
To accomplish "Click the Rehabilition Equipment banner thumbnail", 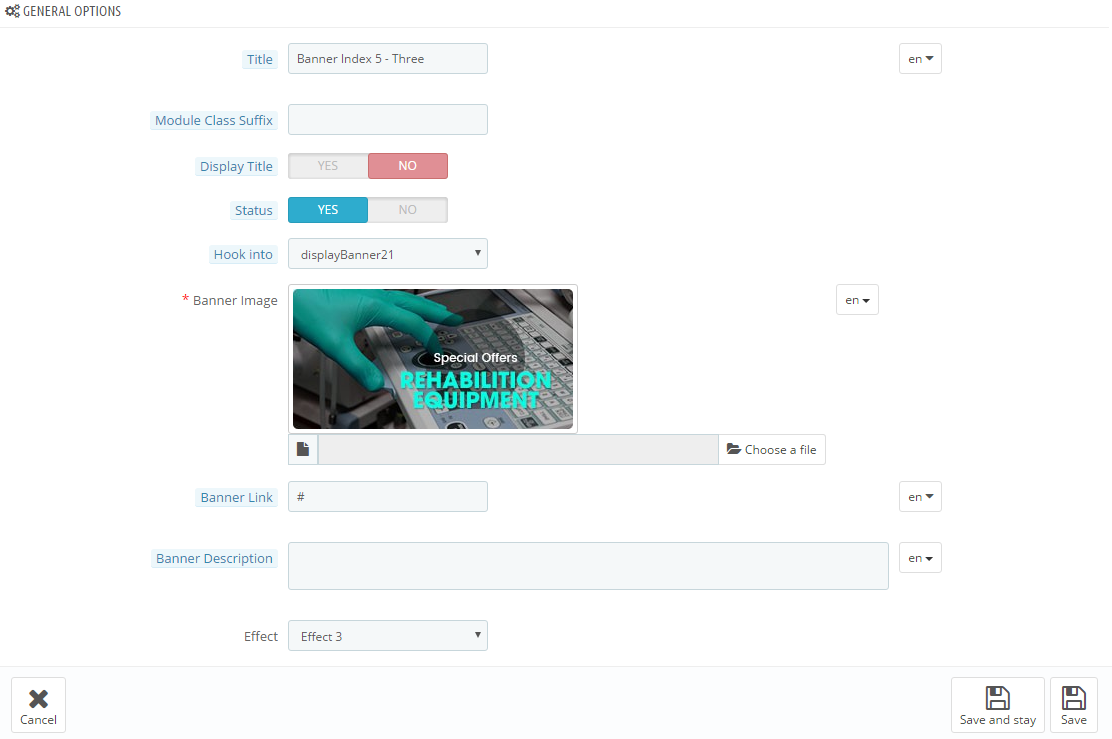I will coord(433,359).
